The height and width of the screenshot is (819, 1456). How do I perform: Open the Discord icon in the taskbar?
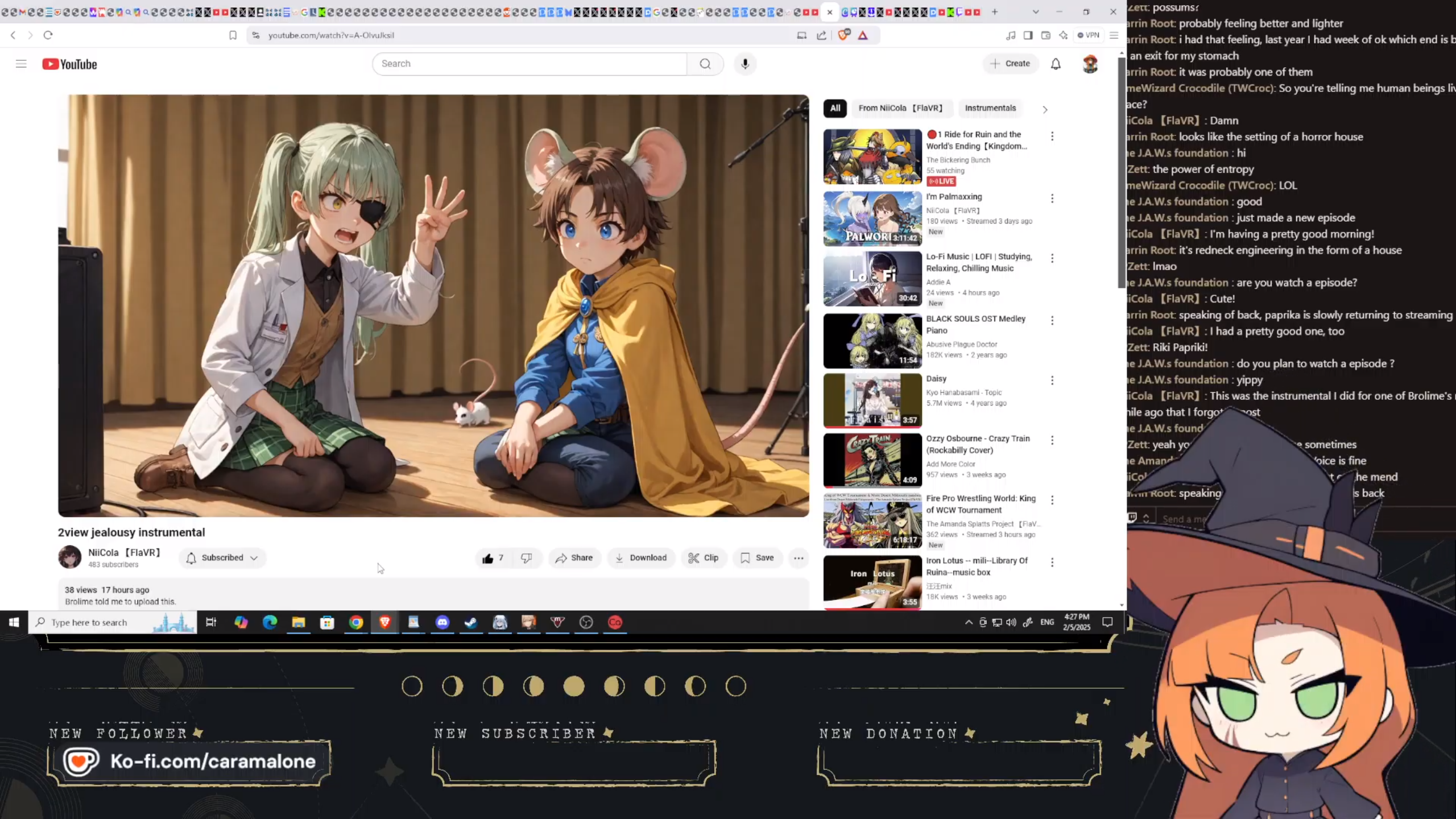[442, 622]
